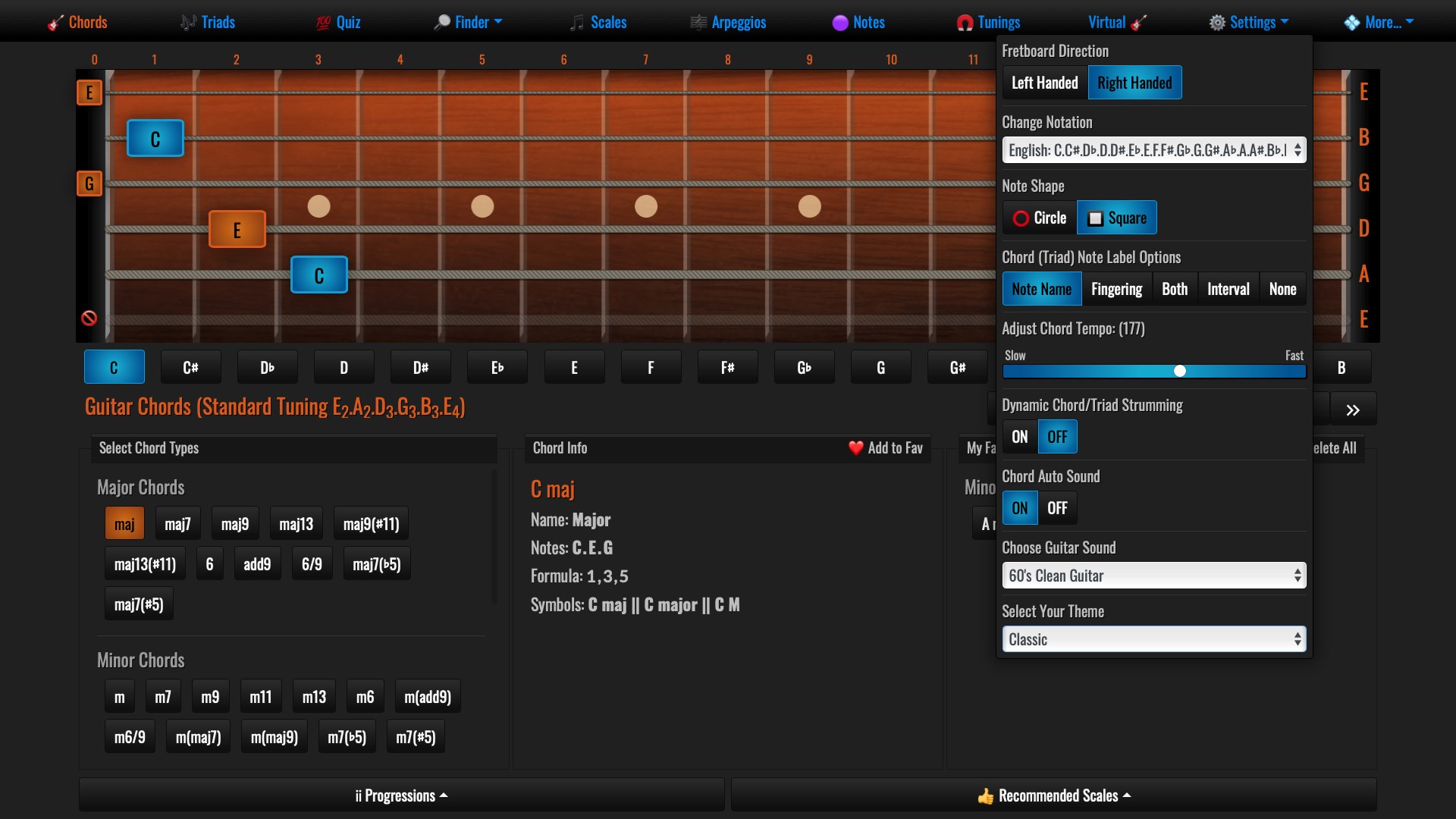Click the red heart Add to Fav icon
The height and width of the screenshot is (819, 1456).
pos(856,448)
